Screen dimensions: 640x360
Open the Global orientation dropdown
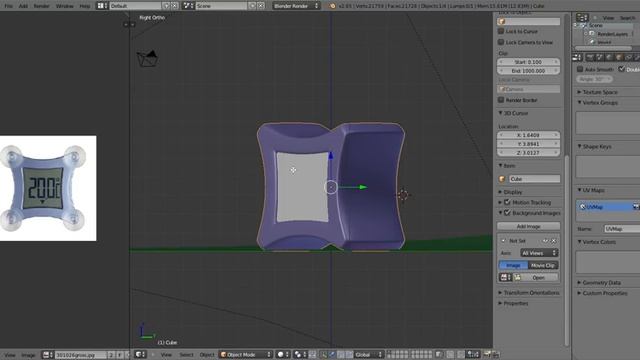[x=369, y=354]
